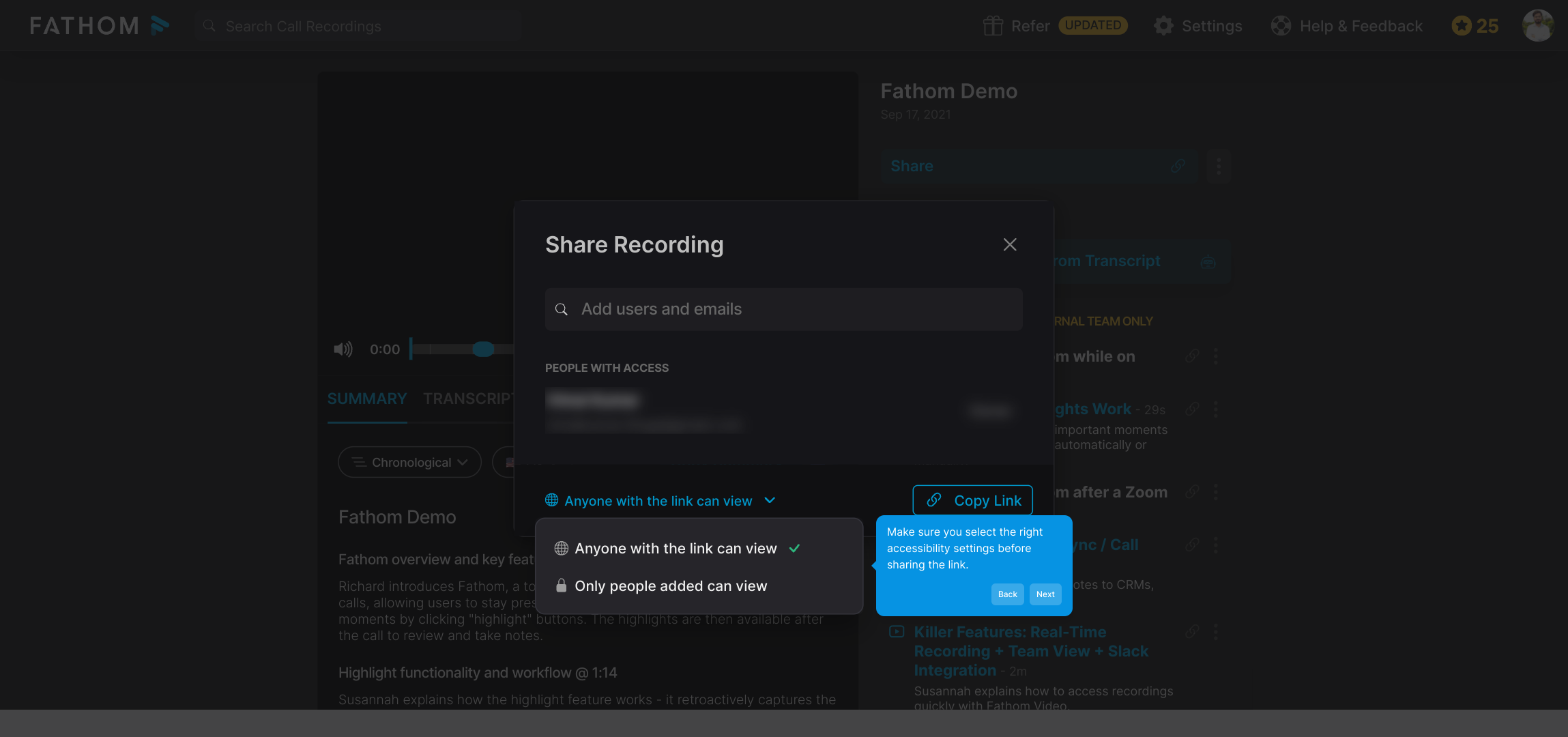Click the Copy Link button
Image resolution: width=1568 pixels, height=737 pixels.
point(973,500)
